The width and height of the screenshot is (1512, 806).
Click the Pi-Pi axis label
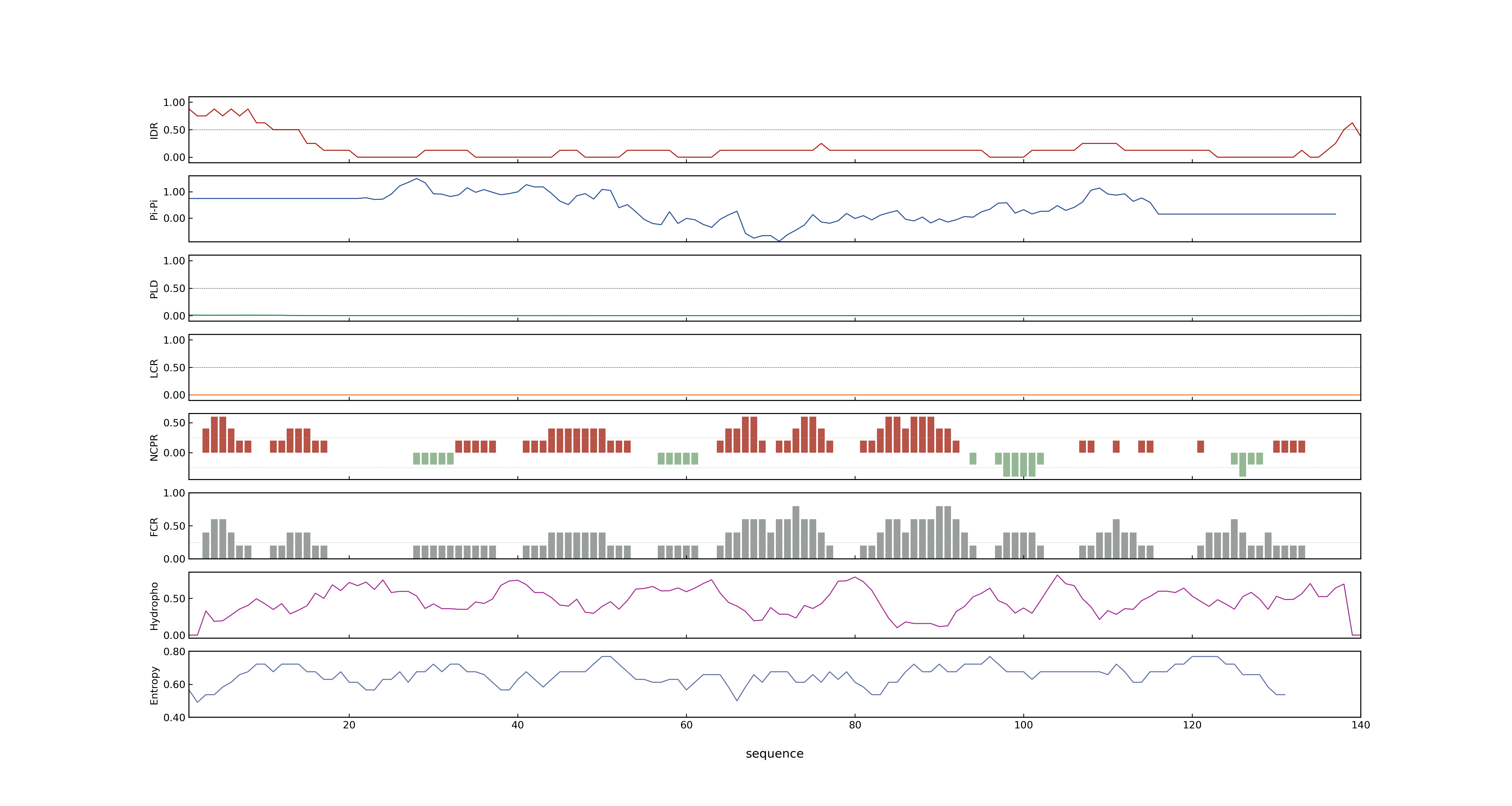154,209
